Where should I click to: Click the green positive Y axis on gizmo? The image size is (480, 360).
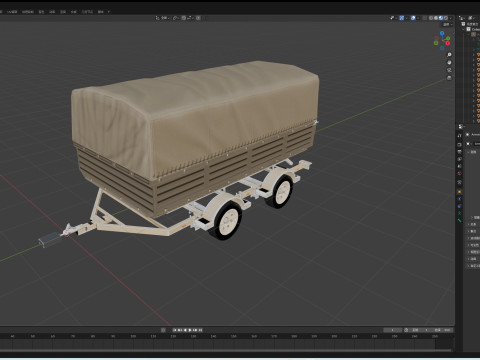click(x=448, y=38)
